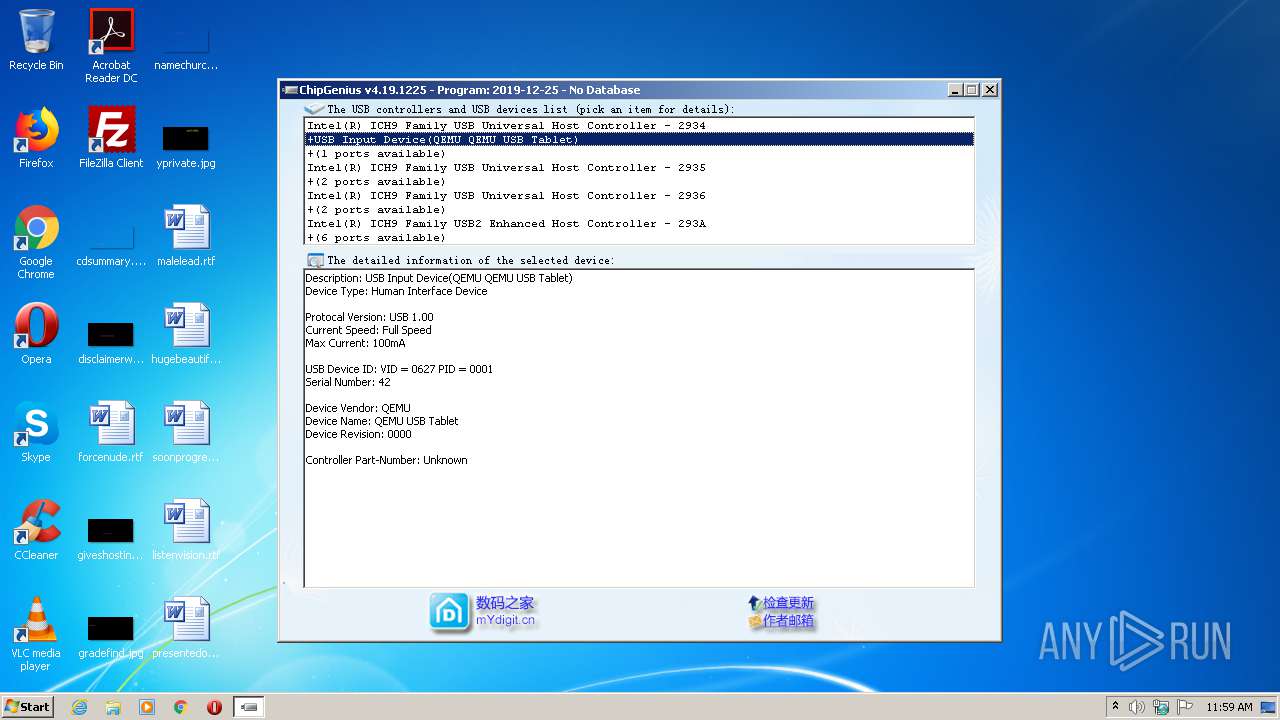Minimize the ChipGenius window
This screenshot has width=1280, height=720.
[955, 90]
